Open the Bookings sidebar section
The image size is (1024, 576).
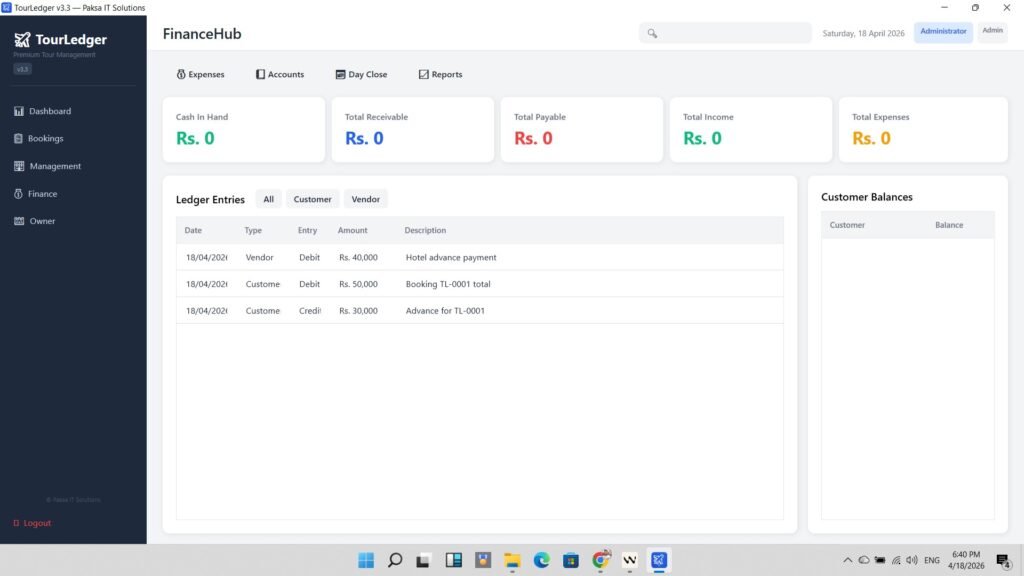43,138
